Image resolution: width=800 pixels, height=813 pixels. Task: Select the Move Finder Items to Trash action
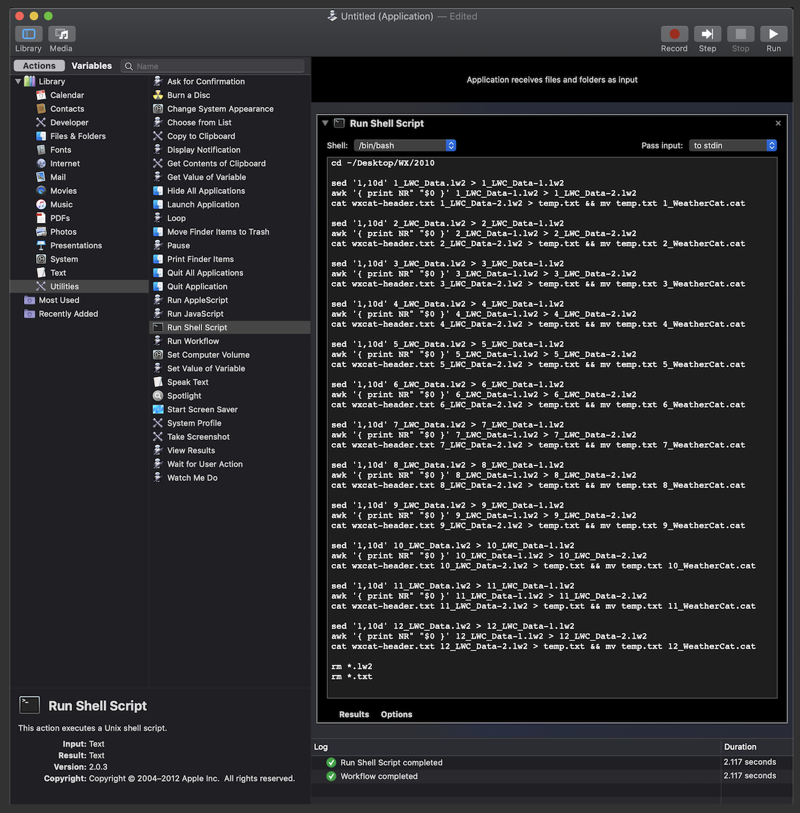pos(218,232)
